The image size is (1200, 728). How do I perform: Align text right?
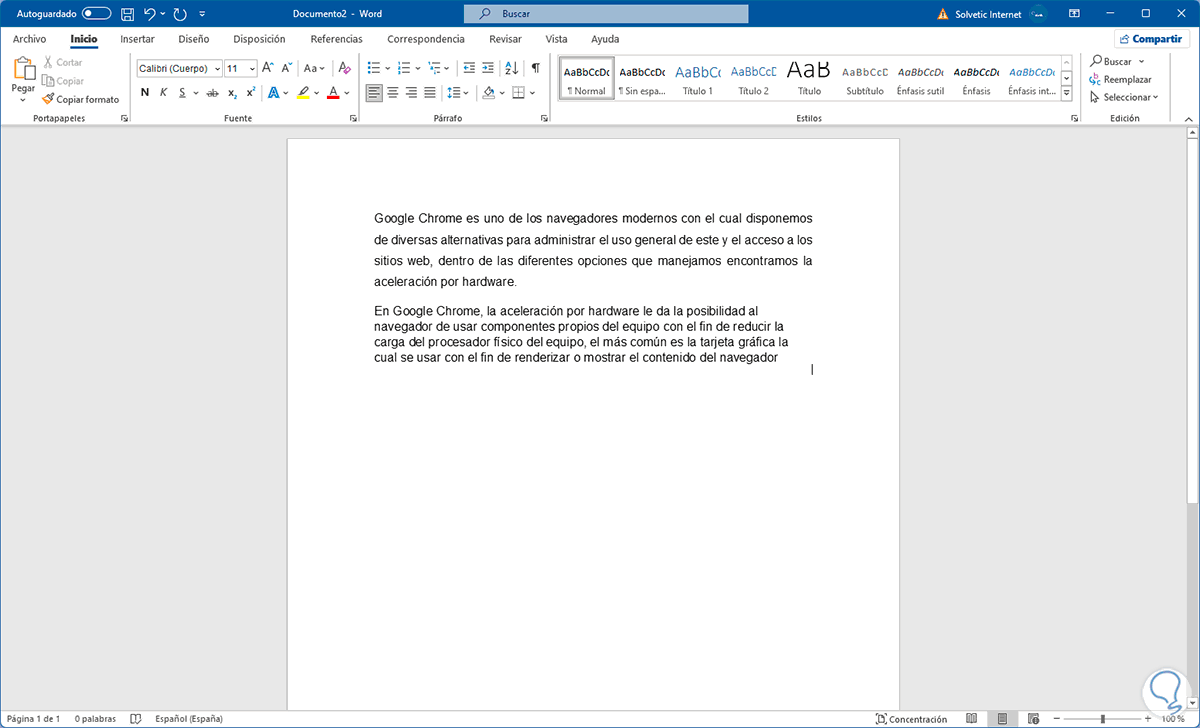click(x=411, y=92)
